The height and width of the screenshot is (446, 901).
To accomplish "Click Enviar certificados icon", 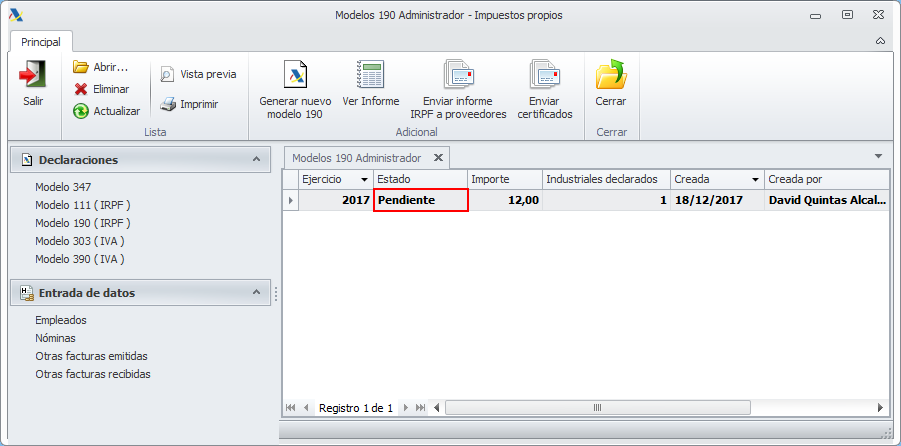I will coord(545,75).
